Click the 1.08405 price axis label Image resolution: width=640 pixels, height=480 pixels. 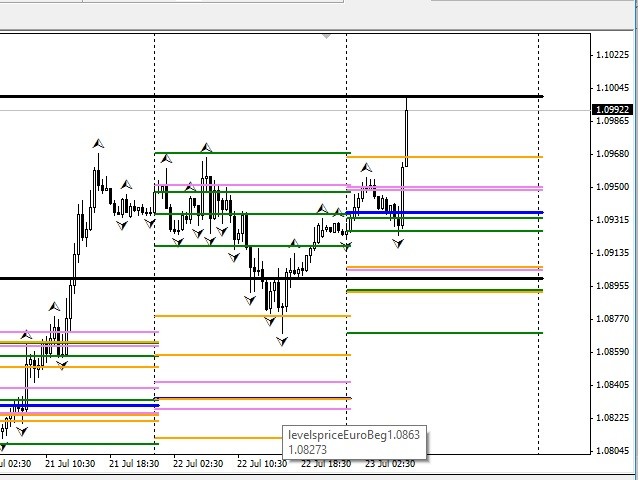[612, 385]
